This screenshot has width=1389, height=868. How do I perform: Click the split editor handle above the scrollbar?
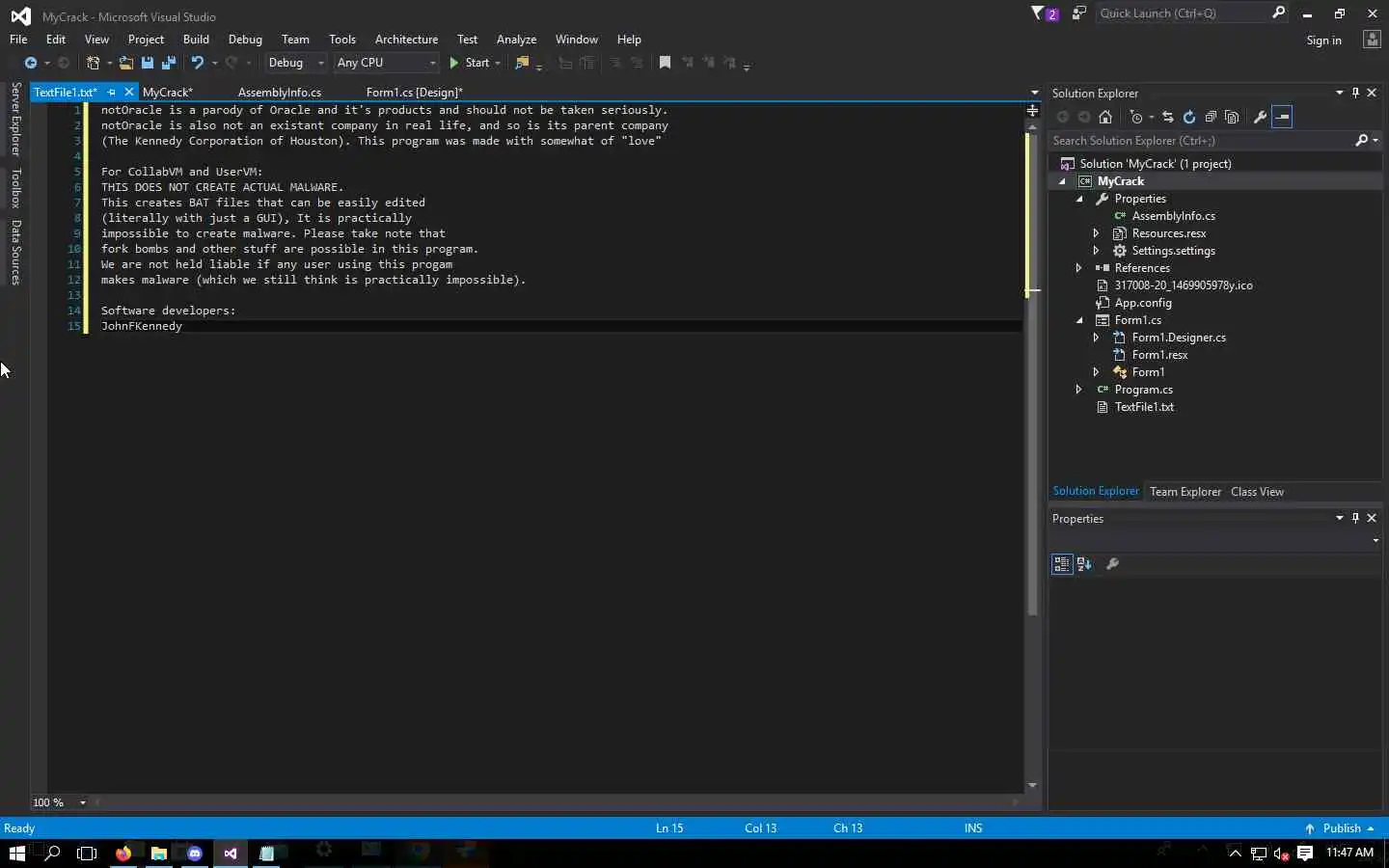1032,111
